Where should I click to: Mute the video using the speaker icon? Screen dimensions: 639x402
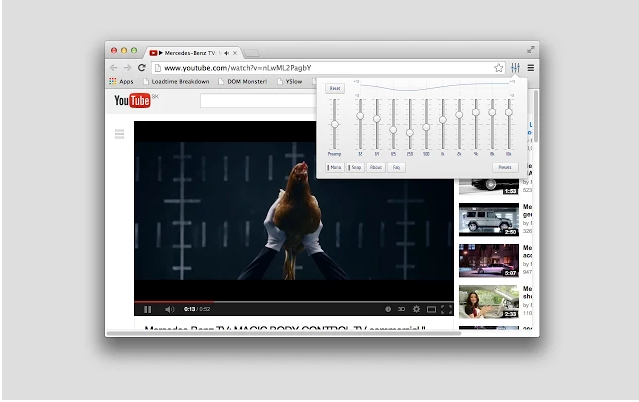(170, 309)
